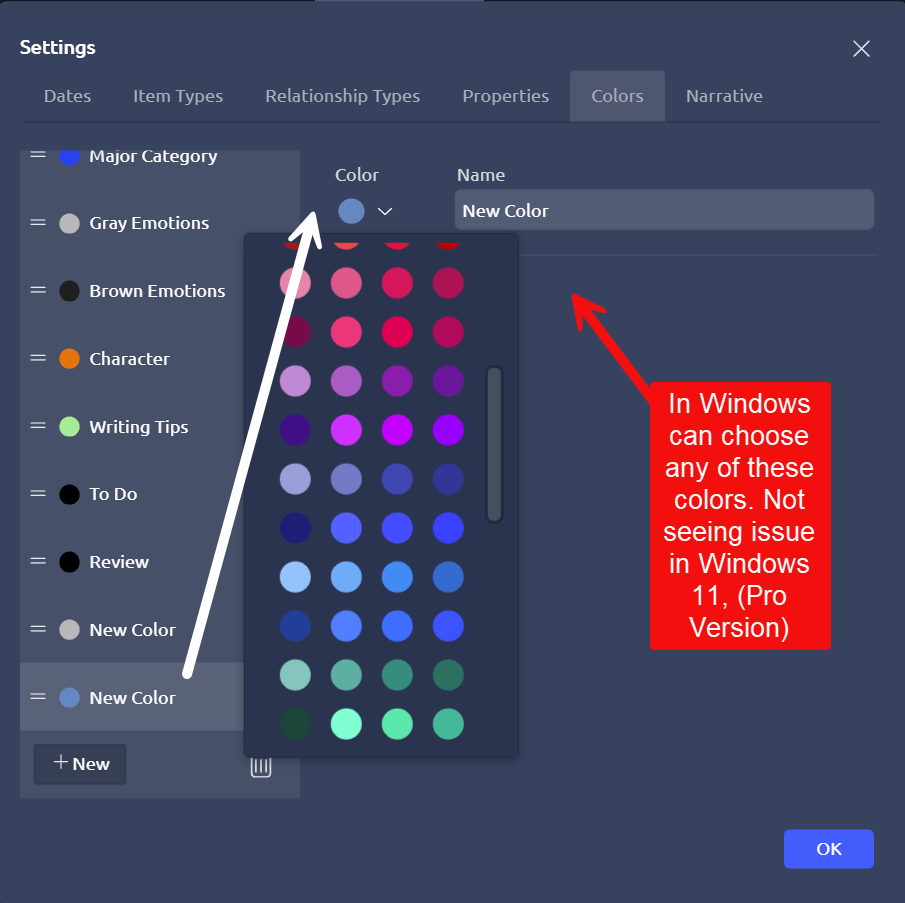The width and height of the screenshot is (905, 903).
Task: Click the blue Major Category color dot
Action: pos(69,157)
